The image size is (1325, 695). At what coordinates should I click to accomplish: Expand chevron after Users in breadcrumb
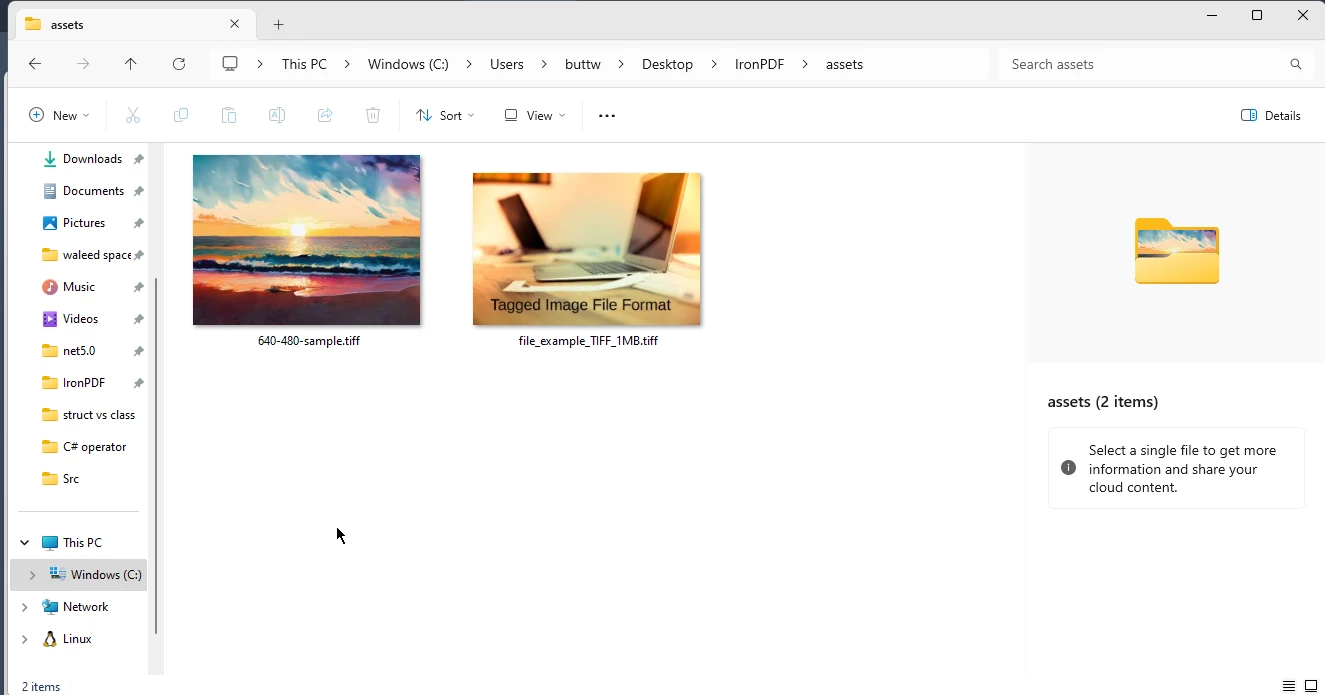click(544, 64)
